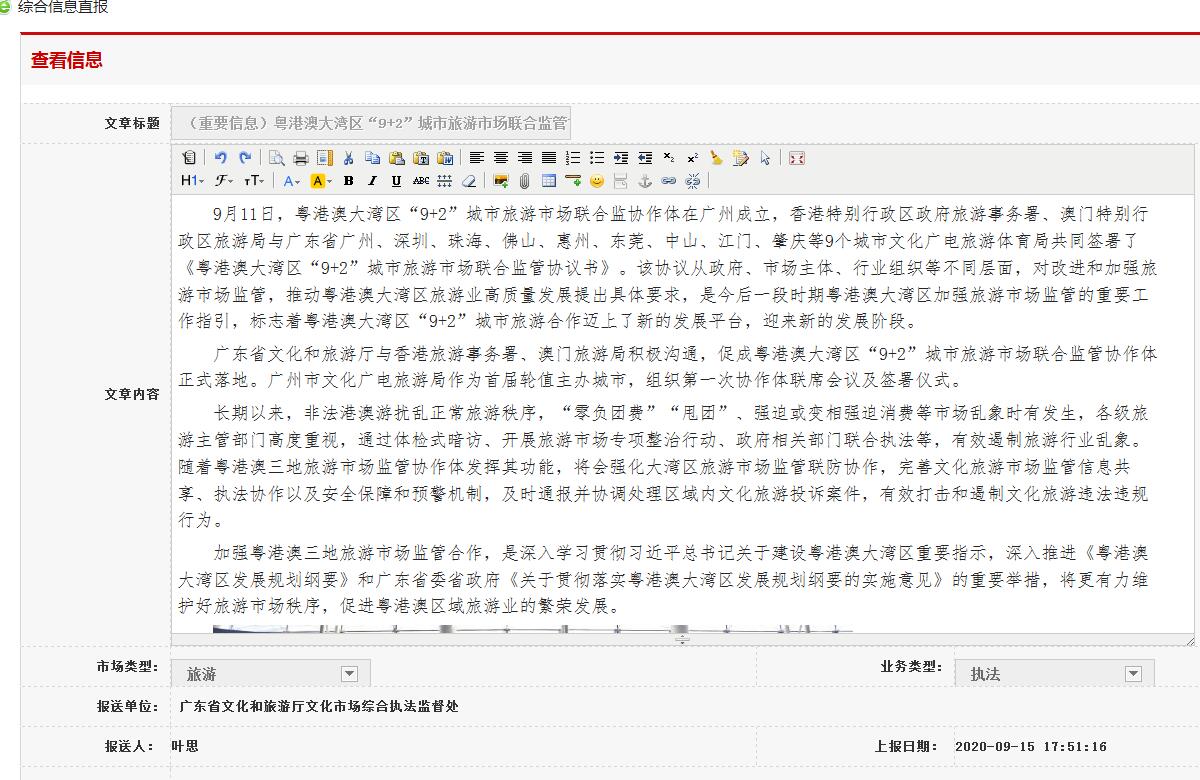Toggle italic formatting
The height and width of the screenshot is (780, 1200).
tap(372, 181)
